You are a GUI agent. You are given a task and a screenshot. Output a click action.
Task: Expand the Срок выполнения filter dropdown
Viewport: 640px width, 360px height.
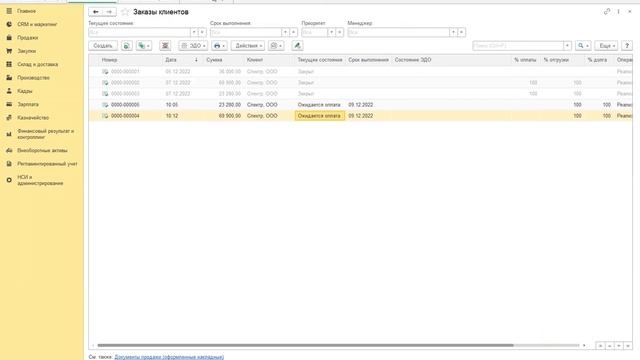285,32
